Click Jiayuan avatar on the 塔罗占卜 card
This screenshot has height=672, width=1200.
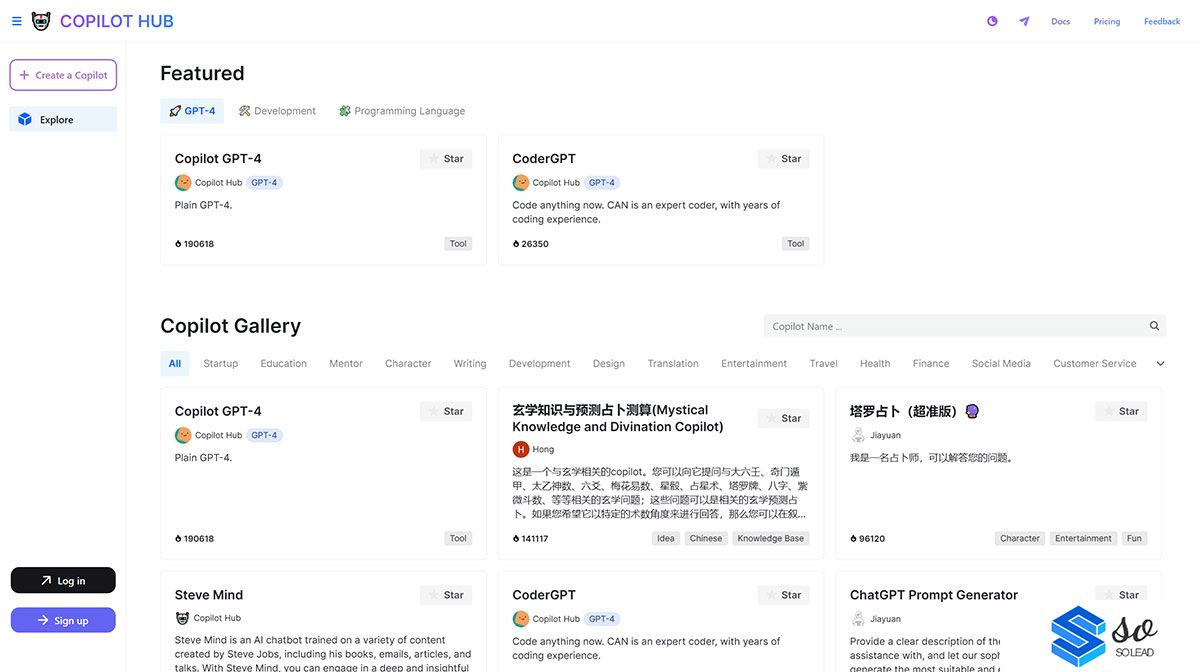point(858,435)
